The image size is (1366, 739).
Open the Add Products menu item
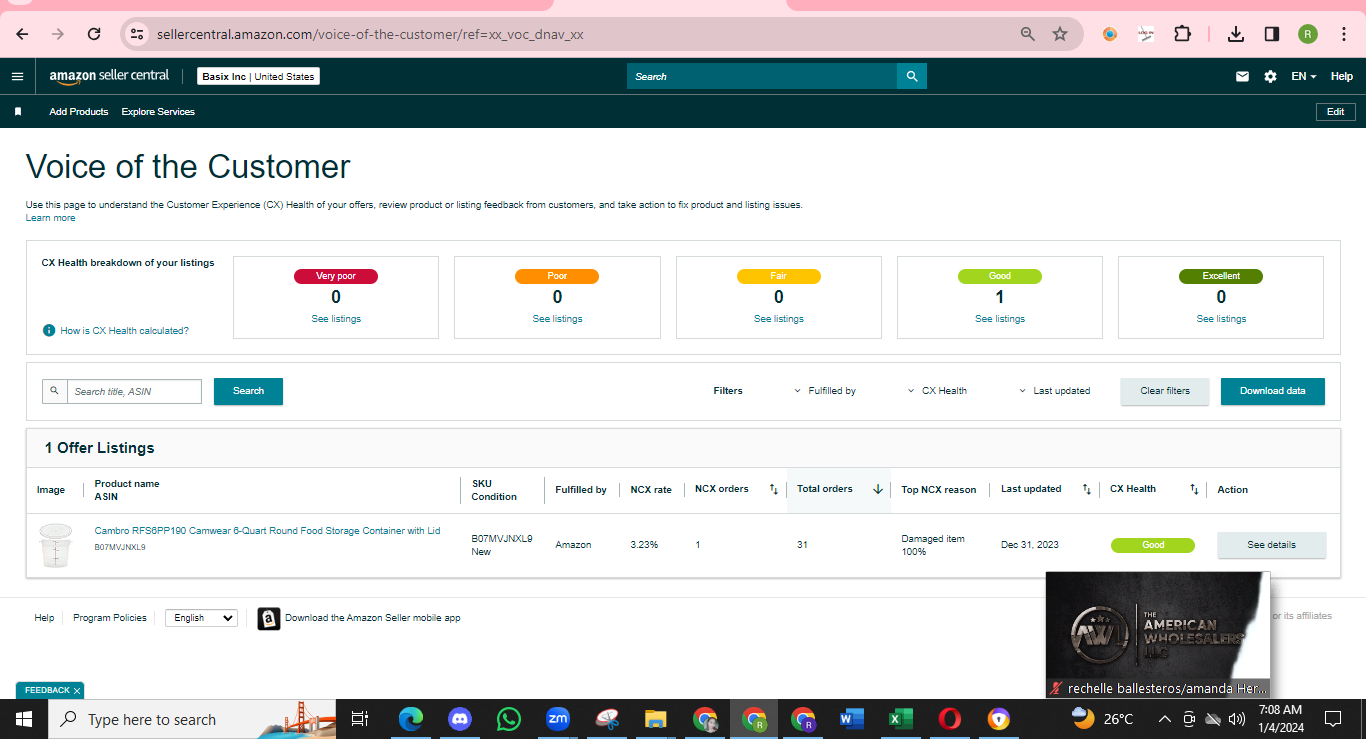click(79, 112)
